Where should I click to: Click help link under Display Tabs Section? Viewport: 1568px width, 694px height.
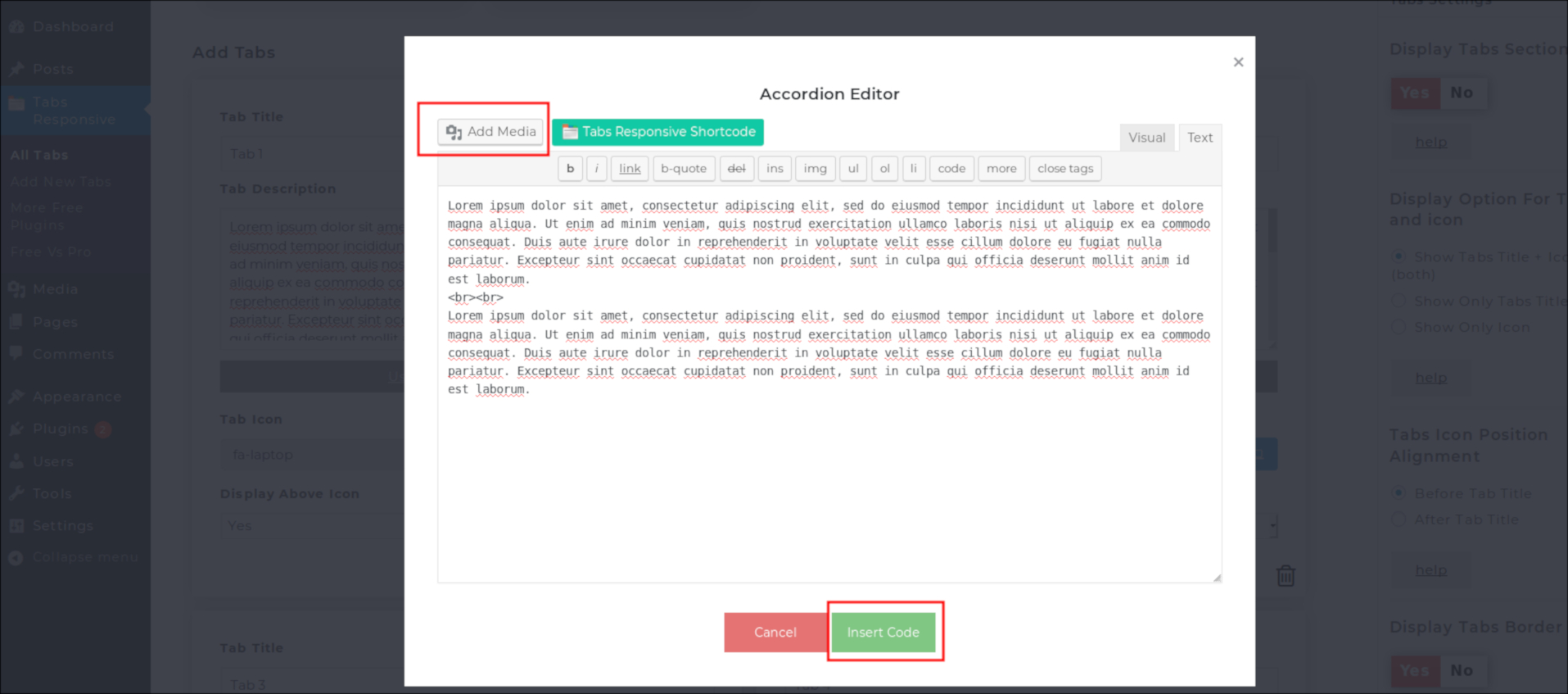pos(1430,143)
